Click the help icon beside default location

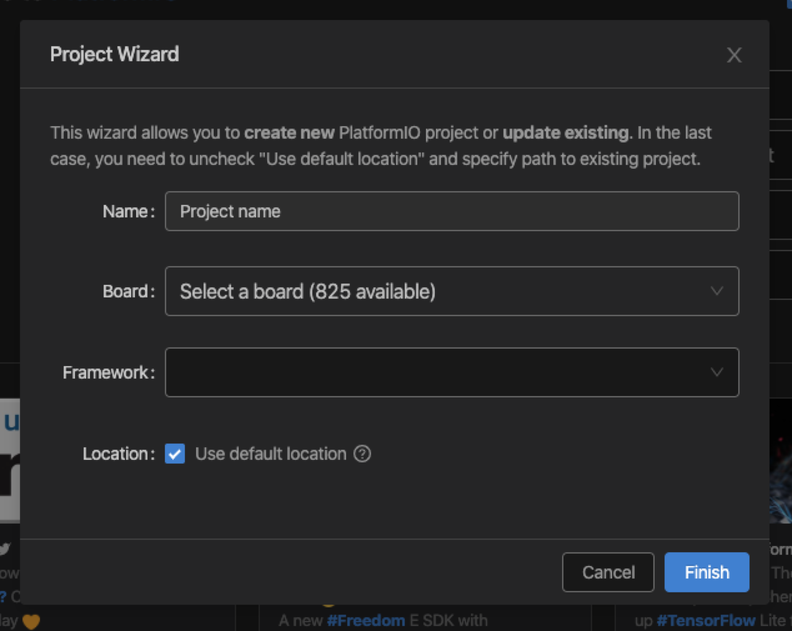pyautogui.click(x=363, y=454)
